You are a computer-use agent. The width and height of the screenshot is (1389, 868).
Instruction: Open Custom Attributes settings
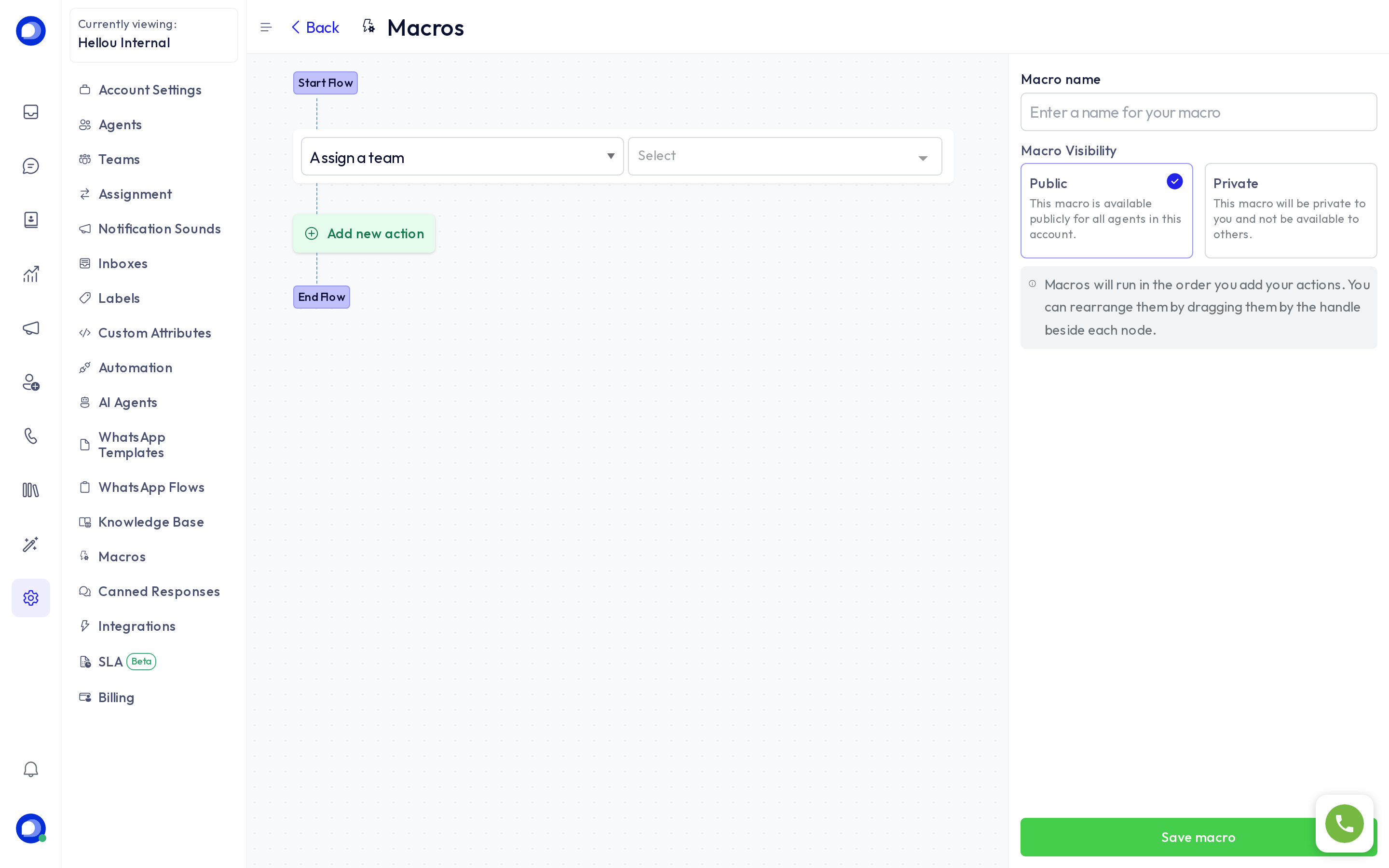(x=154, y=333)
